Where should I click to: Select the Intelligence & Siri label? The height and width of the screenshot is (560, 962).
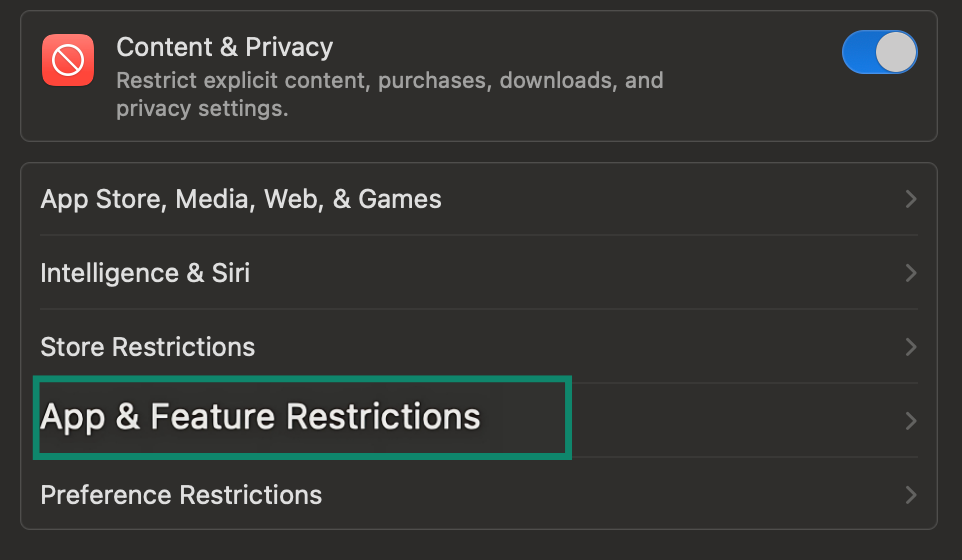[145, 273]
